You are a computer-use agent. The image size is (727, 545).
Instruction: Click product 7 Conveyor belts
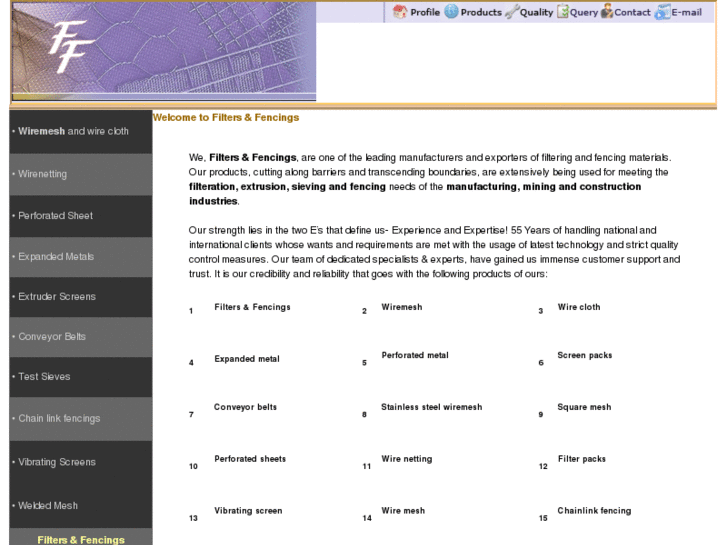[x=245, y=407]
